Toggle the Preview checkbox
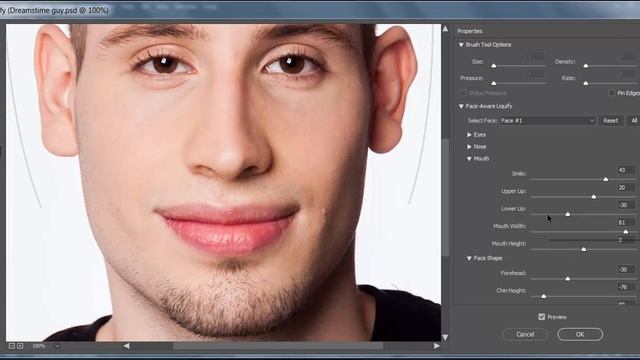 (x=542, y=317)
